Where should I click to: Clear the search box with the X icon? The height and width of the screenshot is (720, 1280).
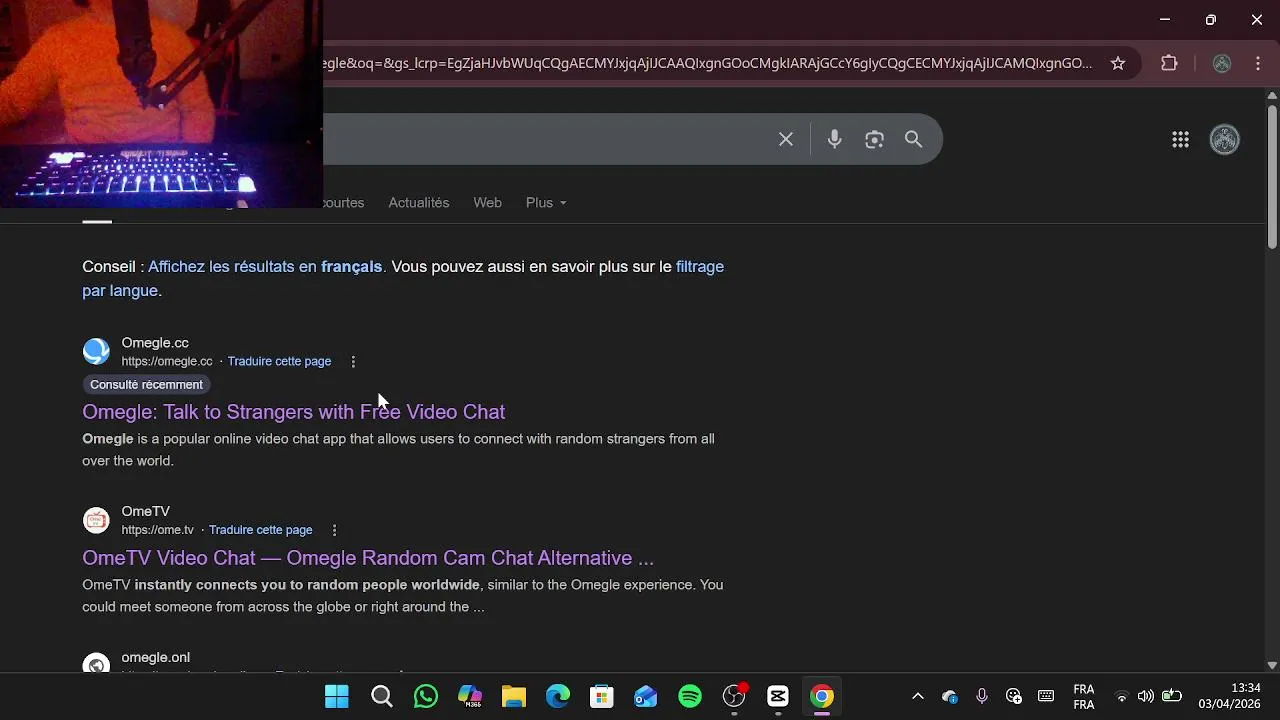786,139
